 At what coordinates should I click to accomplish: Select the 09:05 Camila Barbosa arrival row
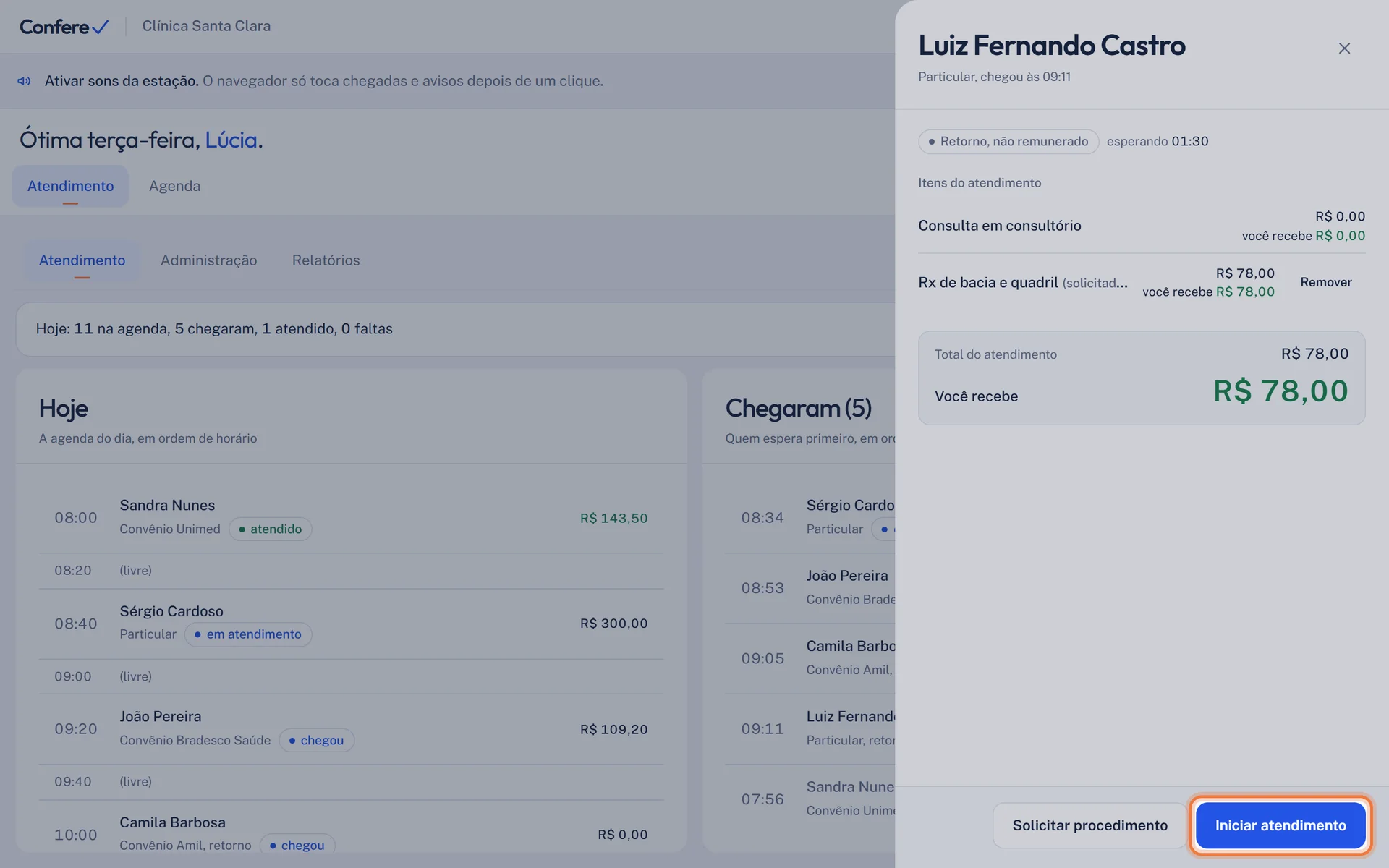[810, 658]
